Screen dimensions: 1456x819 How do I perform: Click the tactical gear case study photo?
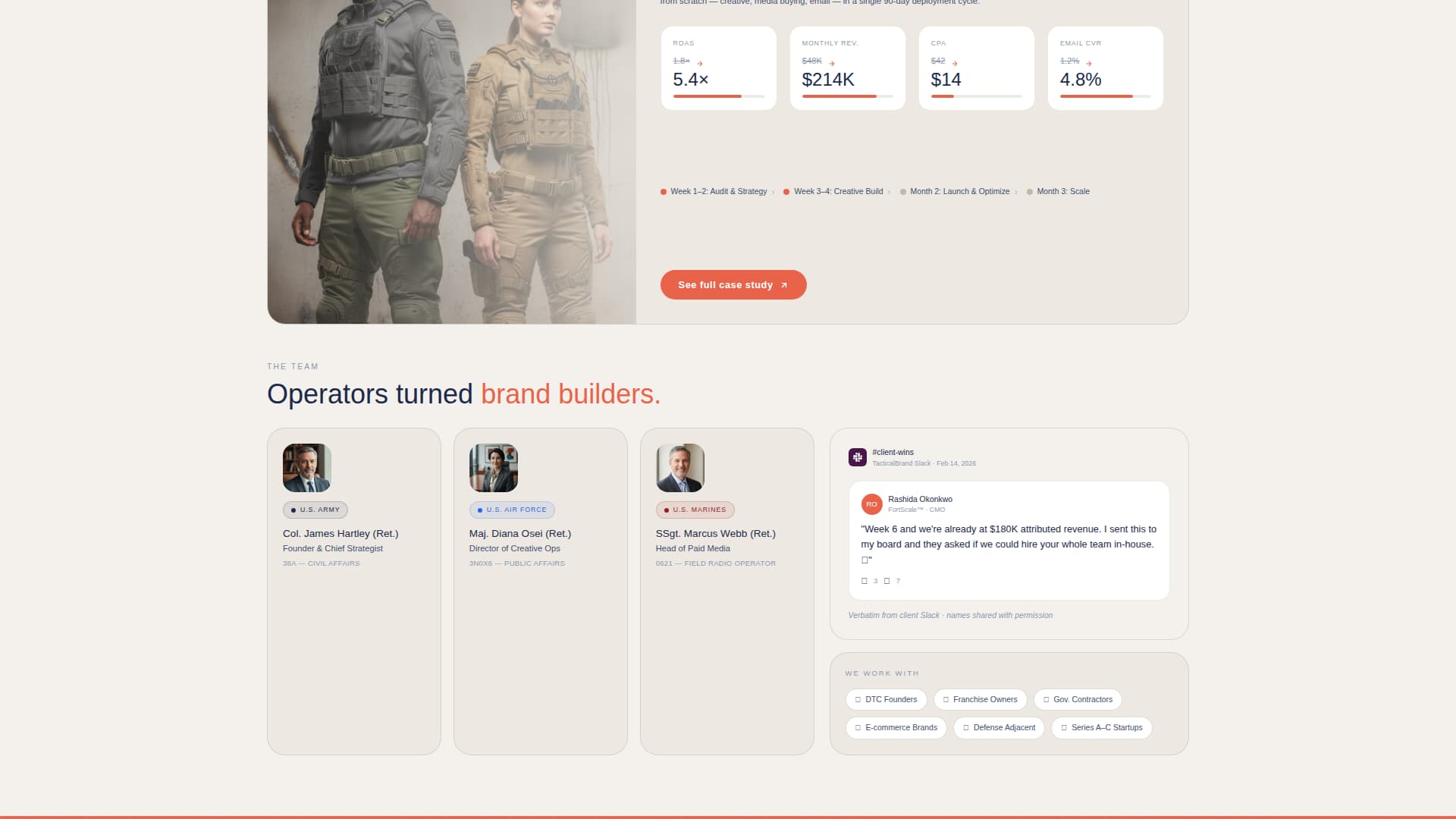[x=452, y=162]
